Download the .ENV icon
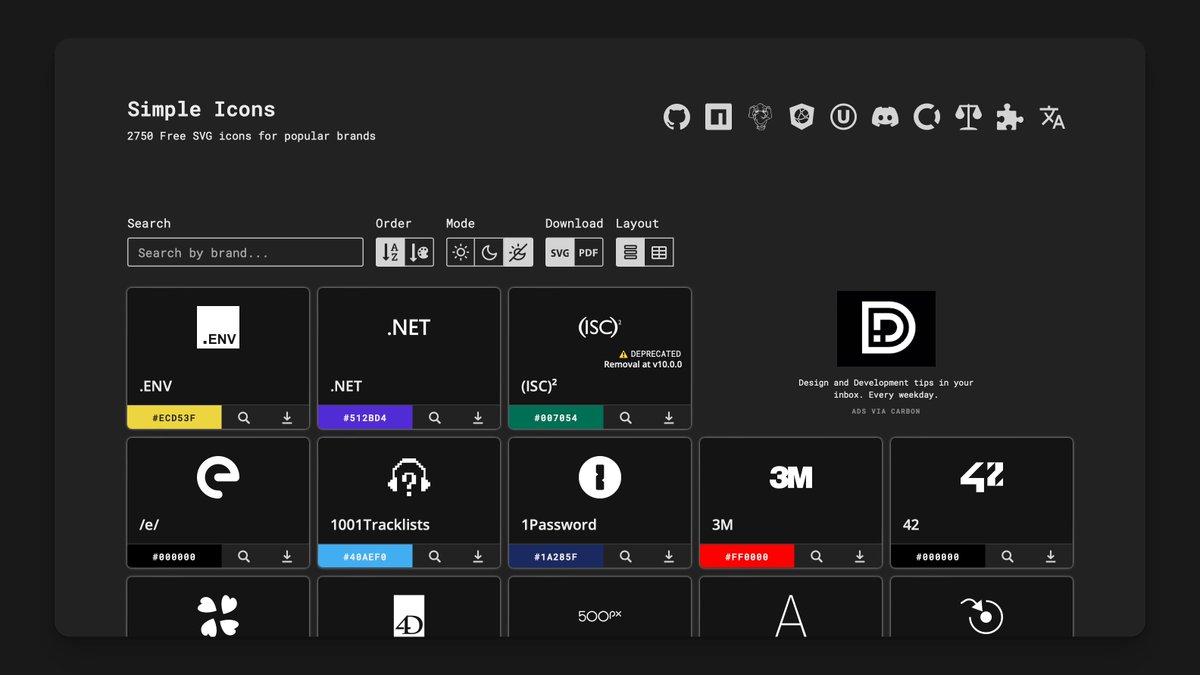The height and width of the screenshot is (675, 1200). pyautogui.click(x=287, y=418)
